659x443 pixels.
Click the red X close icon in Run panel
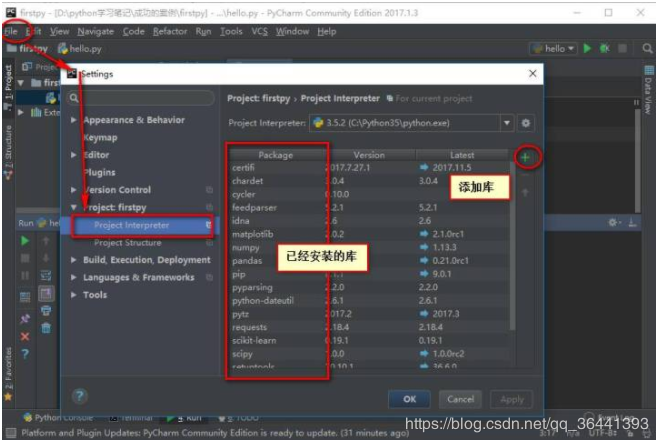tap(25, 337)
